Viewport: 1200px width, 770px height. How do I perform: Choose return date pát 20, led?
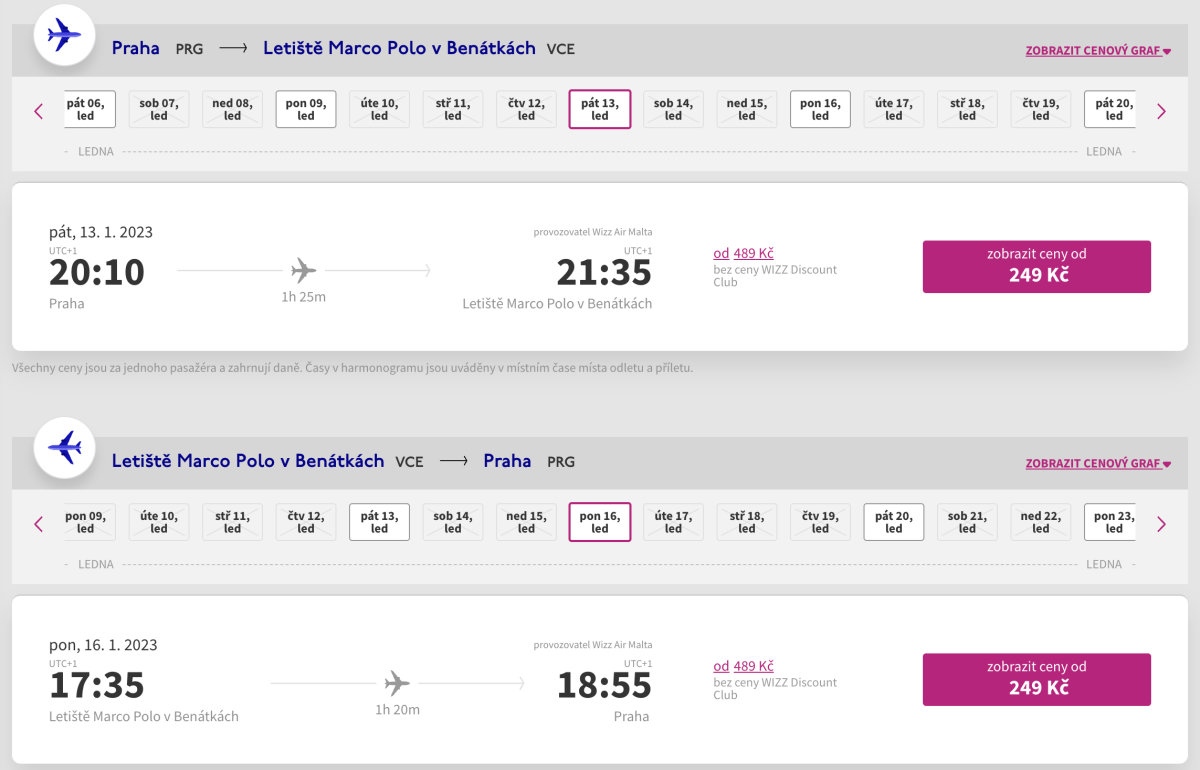[893, 522]
